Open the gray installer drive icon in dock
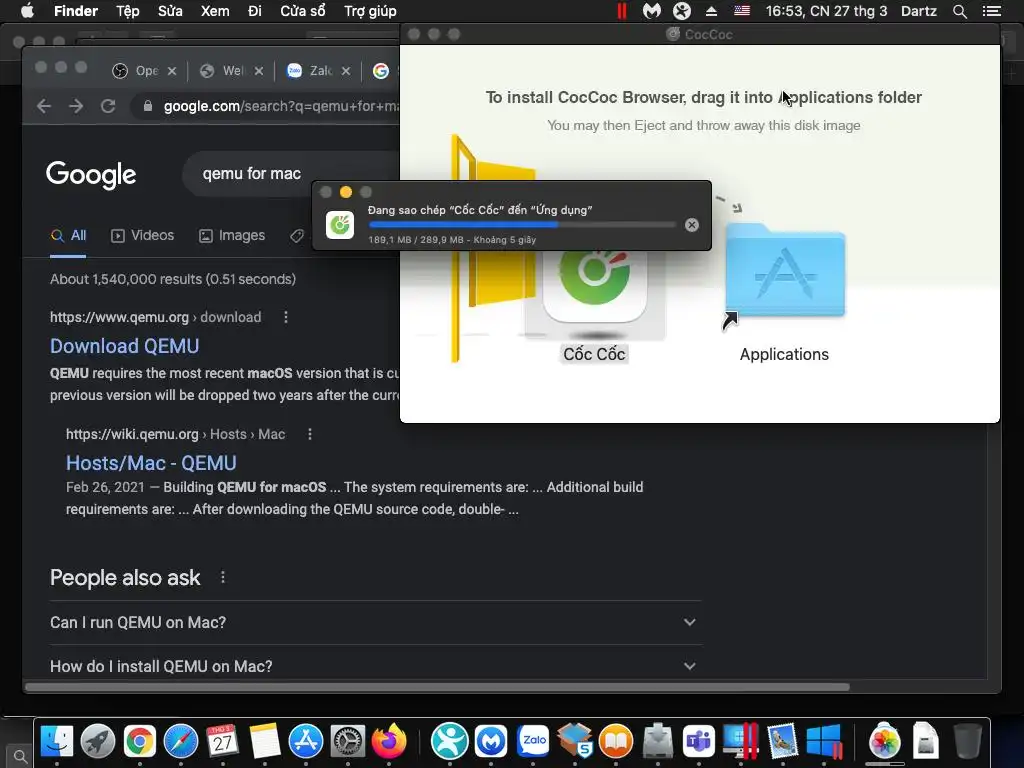1024x768 pixels. 658,741
